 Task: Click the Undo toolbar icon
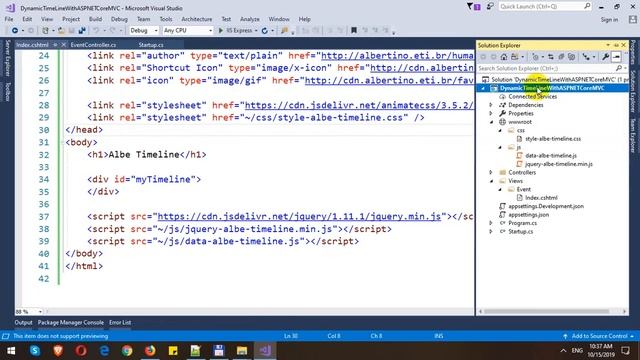[x=96, y=31]
